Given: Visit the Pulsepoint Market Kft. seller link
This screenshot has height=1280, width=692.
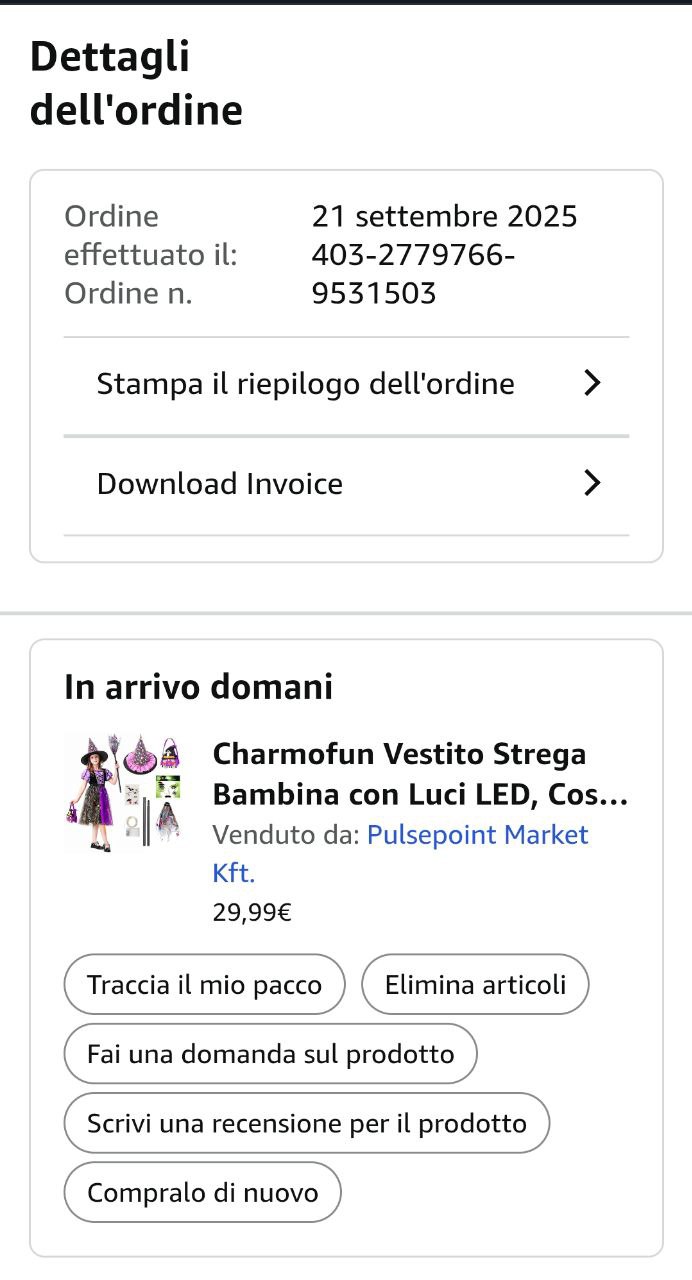Looking at the screenshot, I should pyautogui.click(x=477, y=835).
